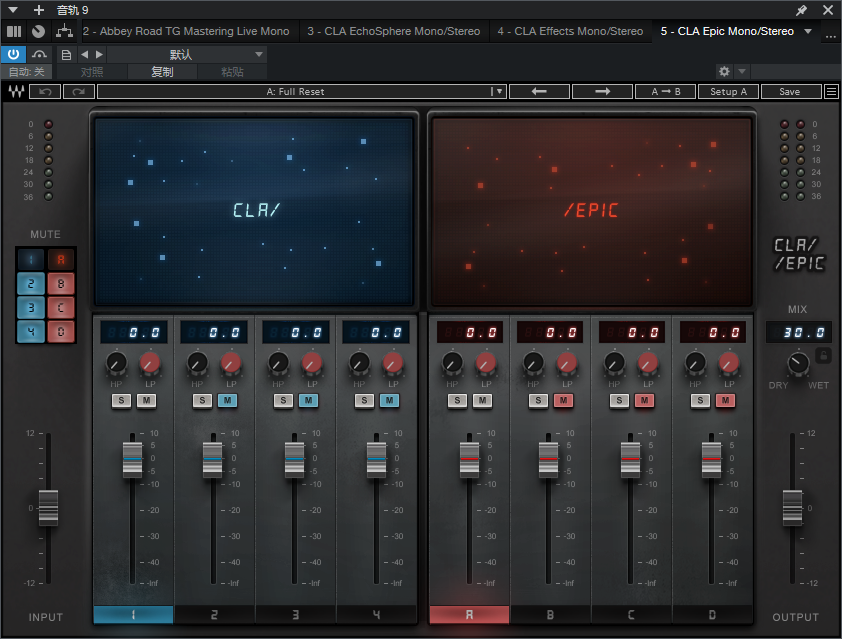The width and height of the screenshot is (842, 639).
Task: Click the DRY/WET mix knob
Action: (x=798, y=364)
